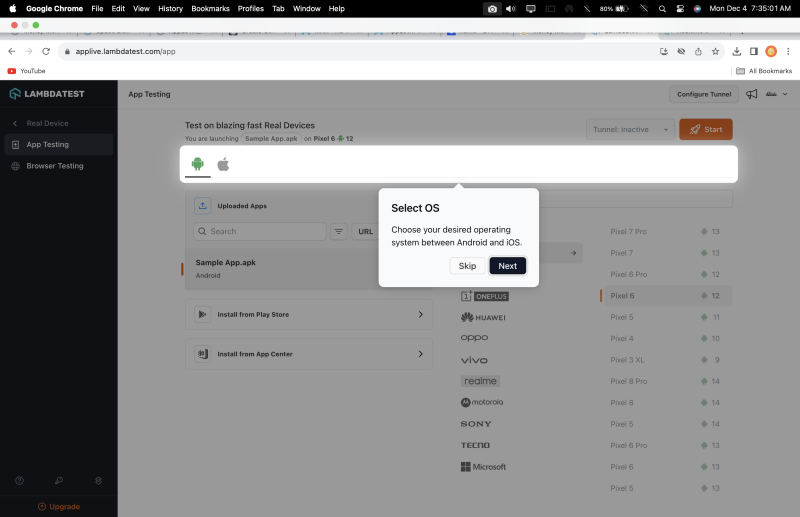This screenshot has width=800, height=517.
Task: Skip the Select OS tour
Action: click(x=467, y=266)
